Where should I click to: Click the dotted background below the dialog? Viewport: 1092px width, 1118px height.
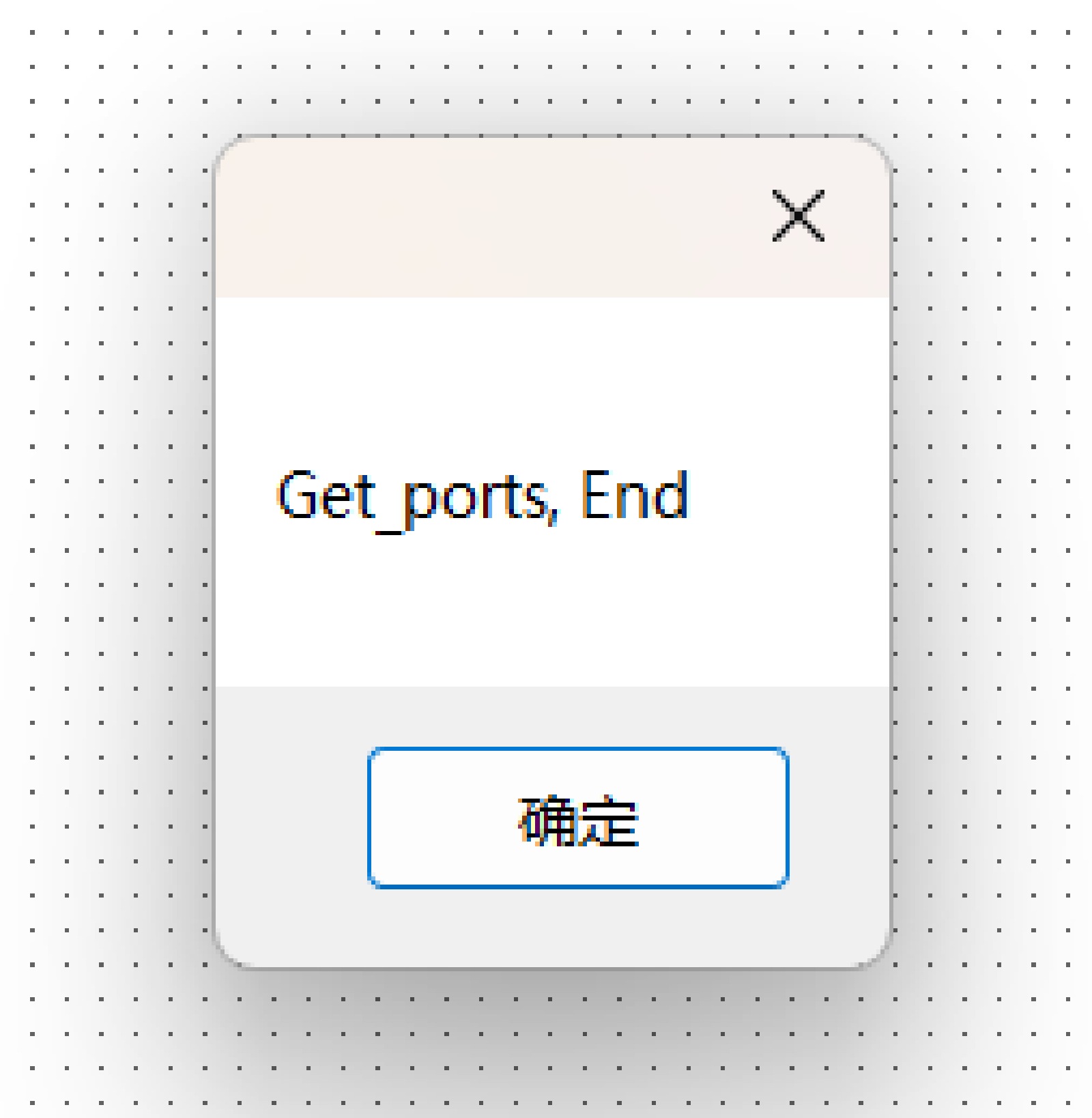pyautogui.click(x=546, y=1044)
